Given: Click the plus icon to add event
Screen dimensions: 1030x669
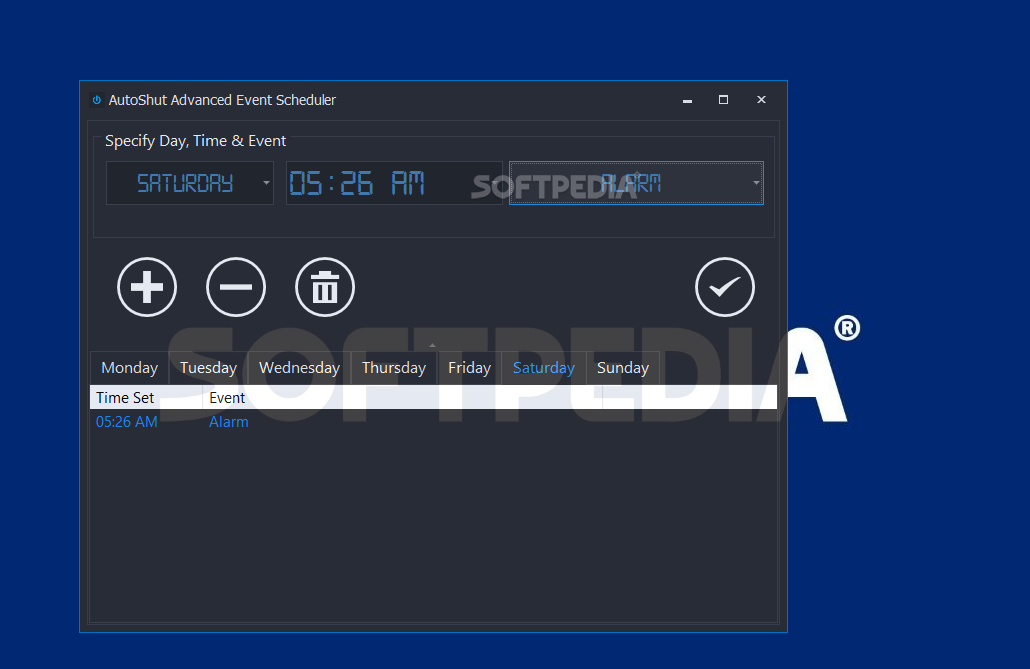Looking at the screenshot, I should point(146,287).
